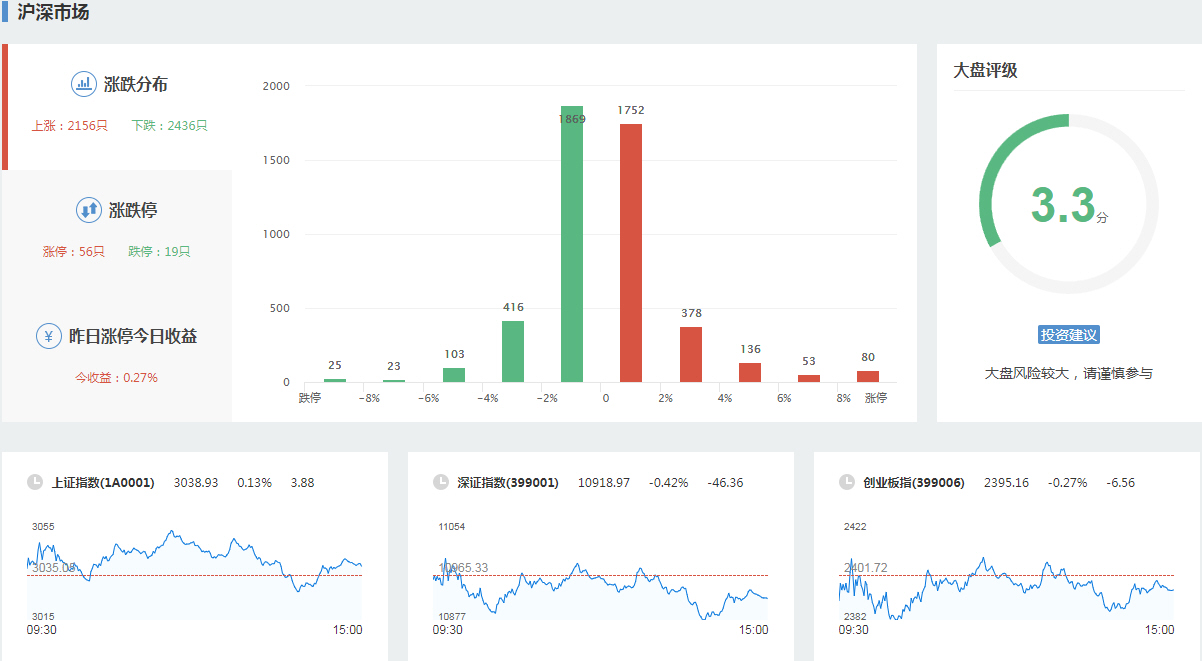Open the 深证指数(399001) link
The image size is (1202, 661).
click(508, 483)
